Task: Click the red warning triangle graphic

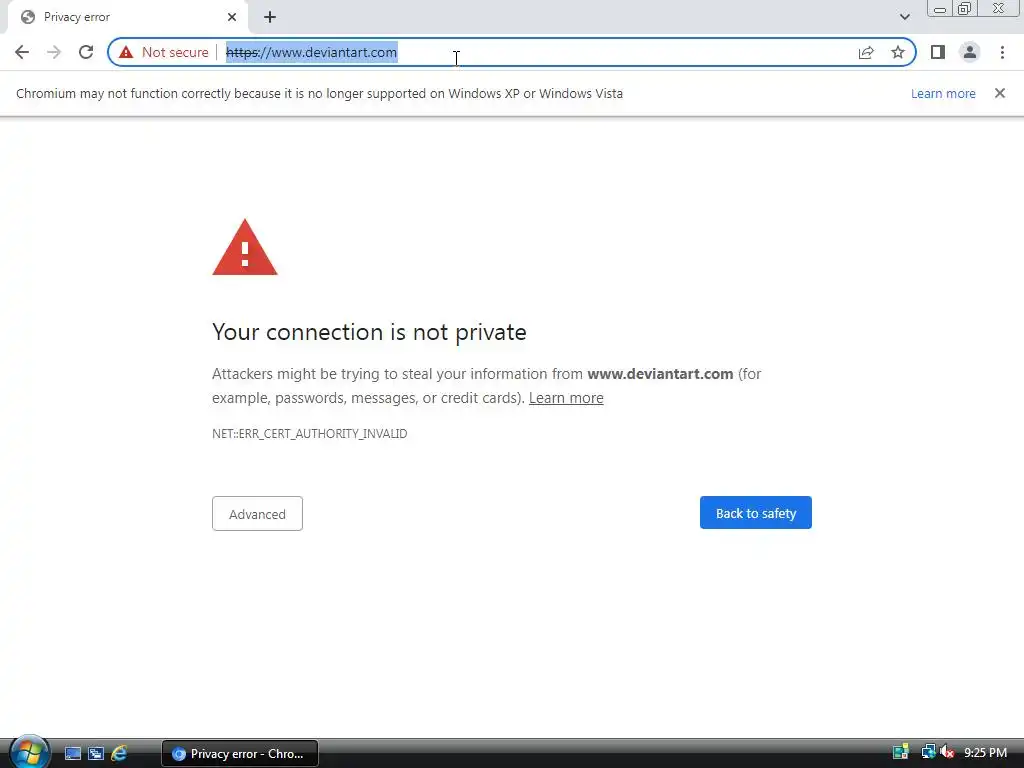Action: point(245,248)
